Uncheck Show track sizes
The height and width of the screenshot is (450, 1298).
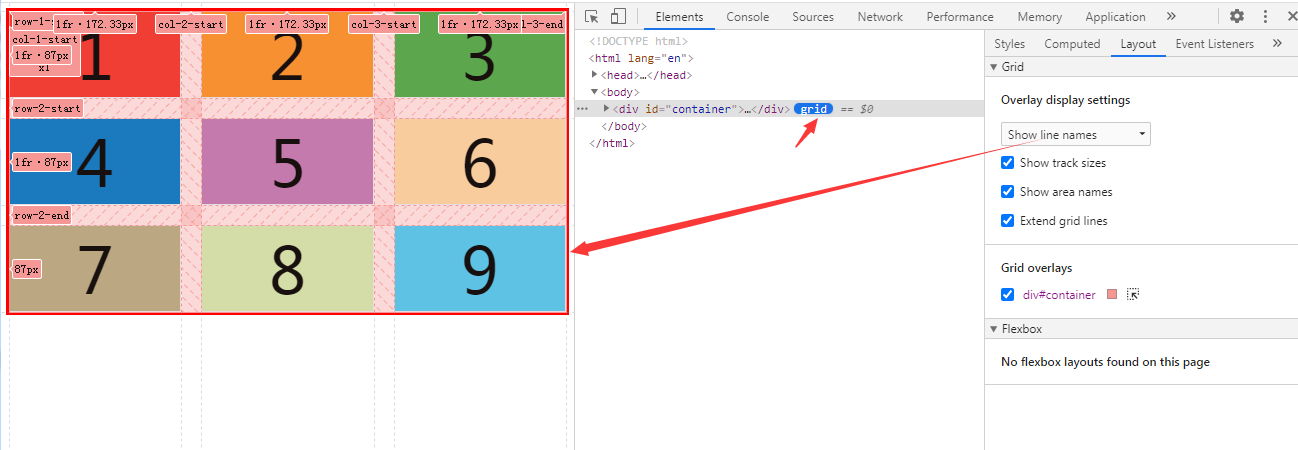[x=1008, y=163]
